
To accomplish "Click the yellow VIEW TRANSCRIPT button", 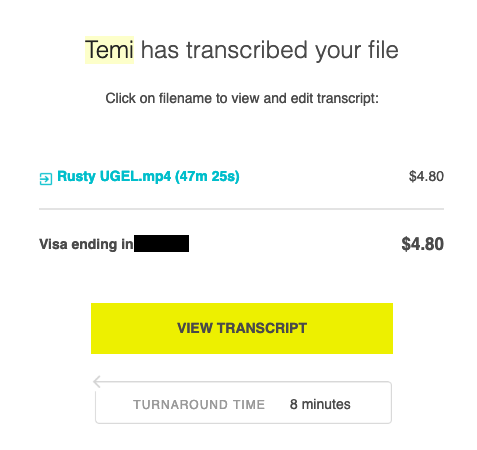I will coord(242,328).
